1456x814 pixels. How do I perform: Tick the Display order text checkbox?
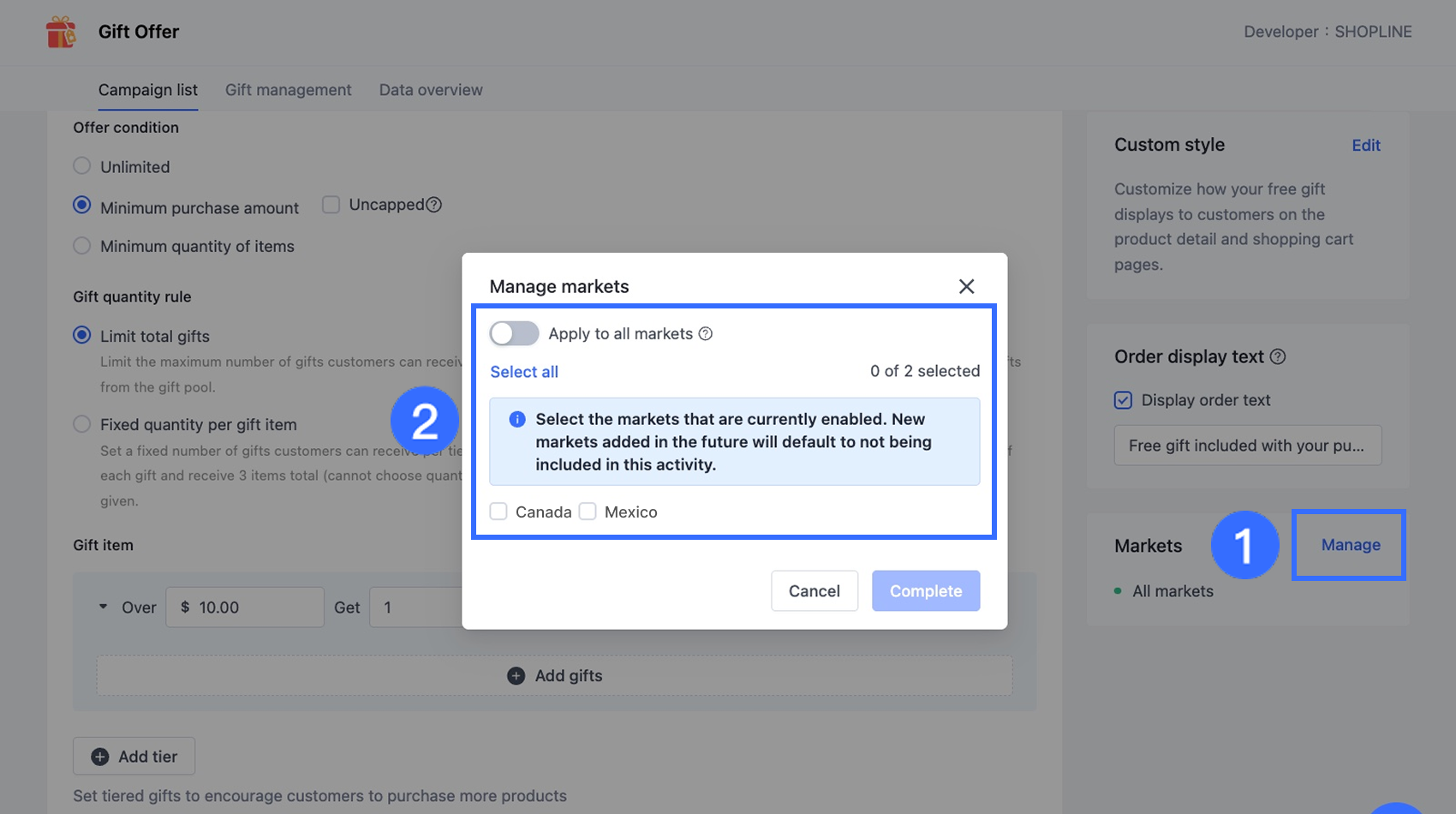click(1123, 400)
